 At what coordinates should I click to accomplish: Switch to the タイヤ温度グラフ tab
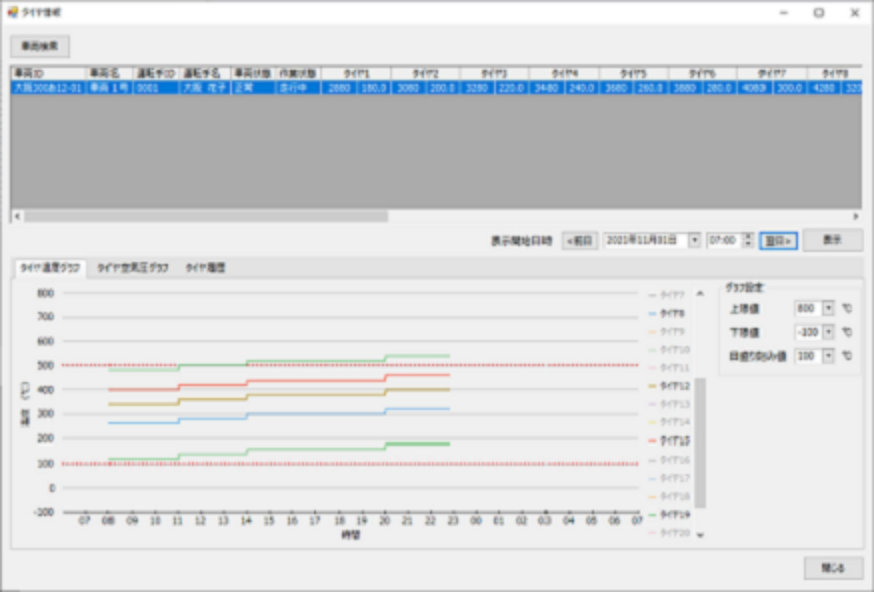point(50,268)
